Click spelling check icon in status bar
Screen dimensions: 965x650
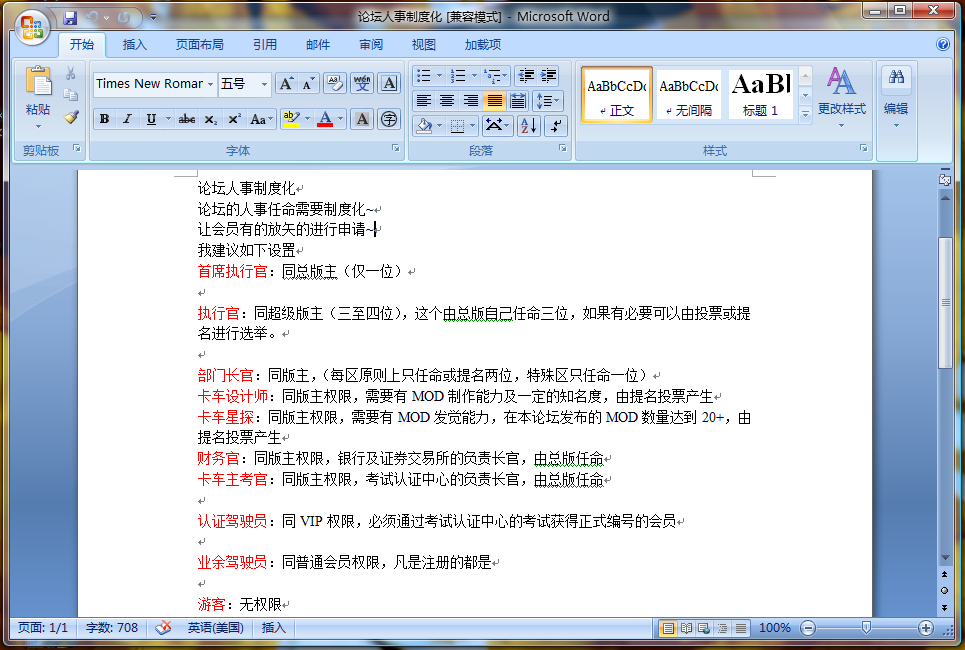click(x=163, y=628)
